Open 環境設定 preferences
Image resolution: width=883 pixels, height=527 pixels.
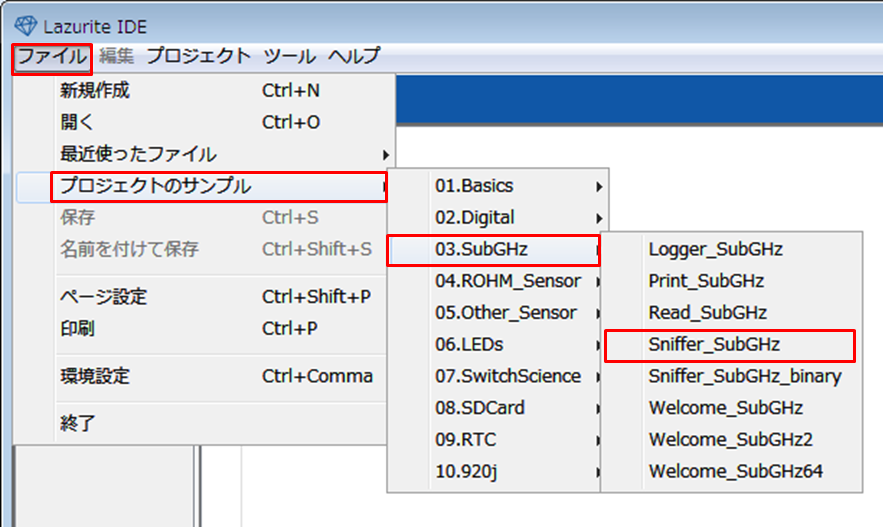click(95, 376)
